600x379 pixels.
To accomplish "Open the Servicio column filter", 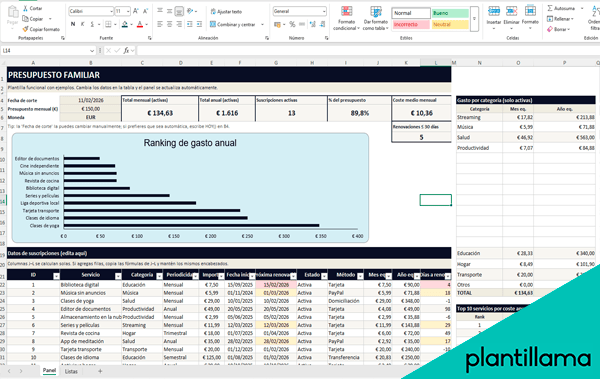I will [118, 276].
